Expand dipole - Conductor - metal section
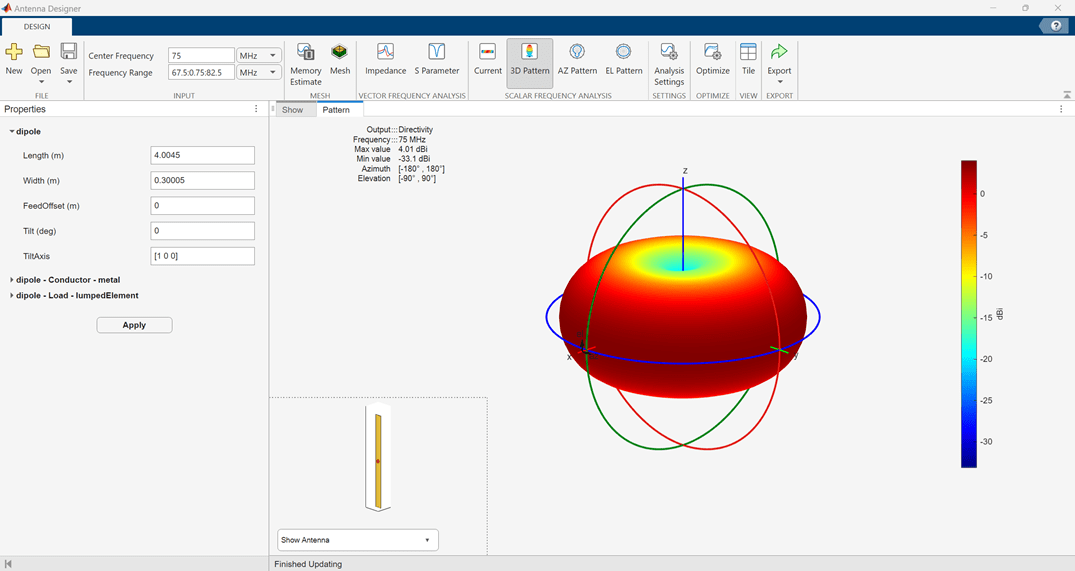The height and width of the screenshot is (571, 1075). 66,279
